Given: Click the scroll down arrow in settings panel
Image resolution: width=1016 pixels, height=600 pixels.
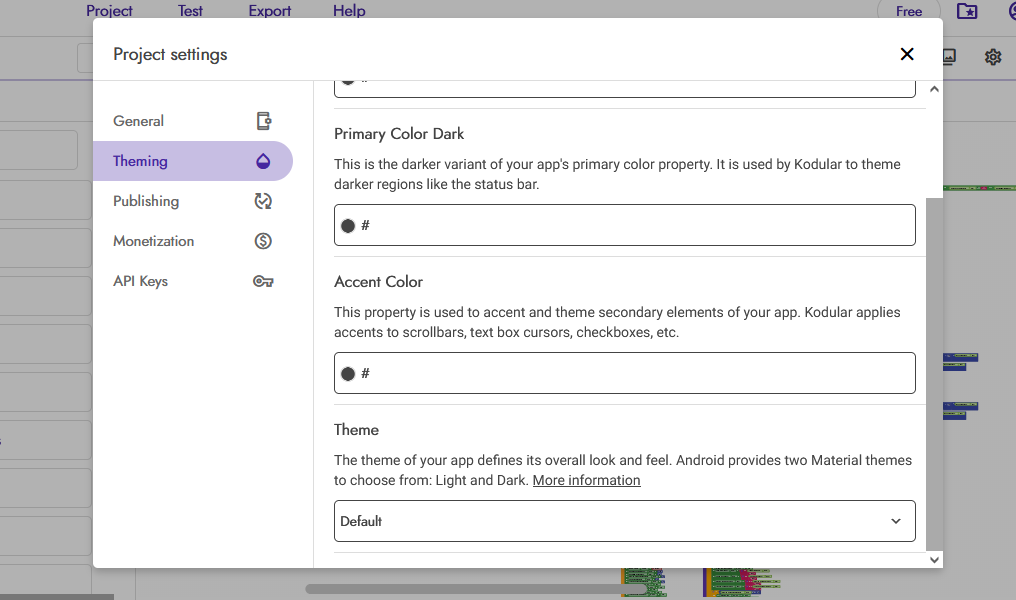Looking at the screenshot, I should pyautogui.click(x=934, y=560).
